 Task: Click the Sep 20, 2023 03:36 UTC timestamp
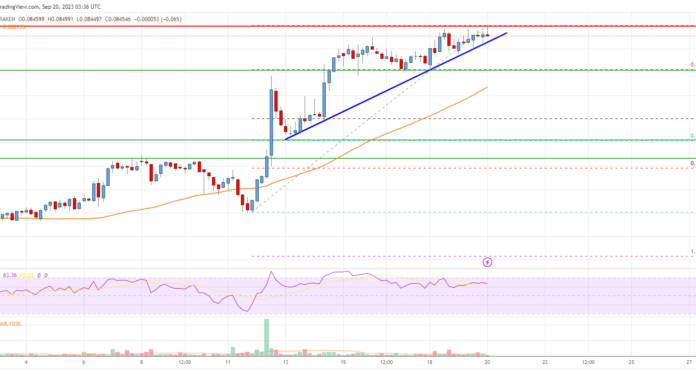(71, 7)
